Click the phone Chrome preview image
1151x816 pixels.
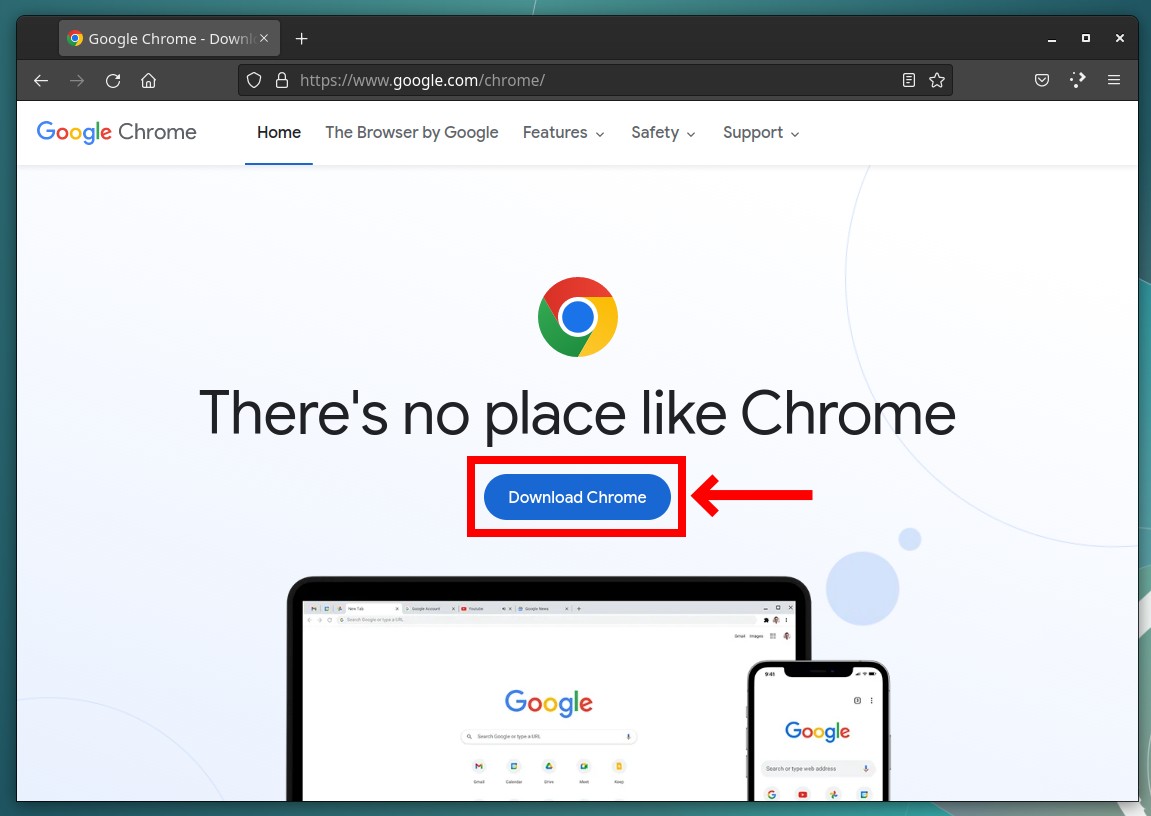(x=818, y=731)
